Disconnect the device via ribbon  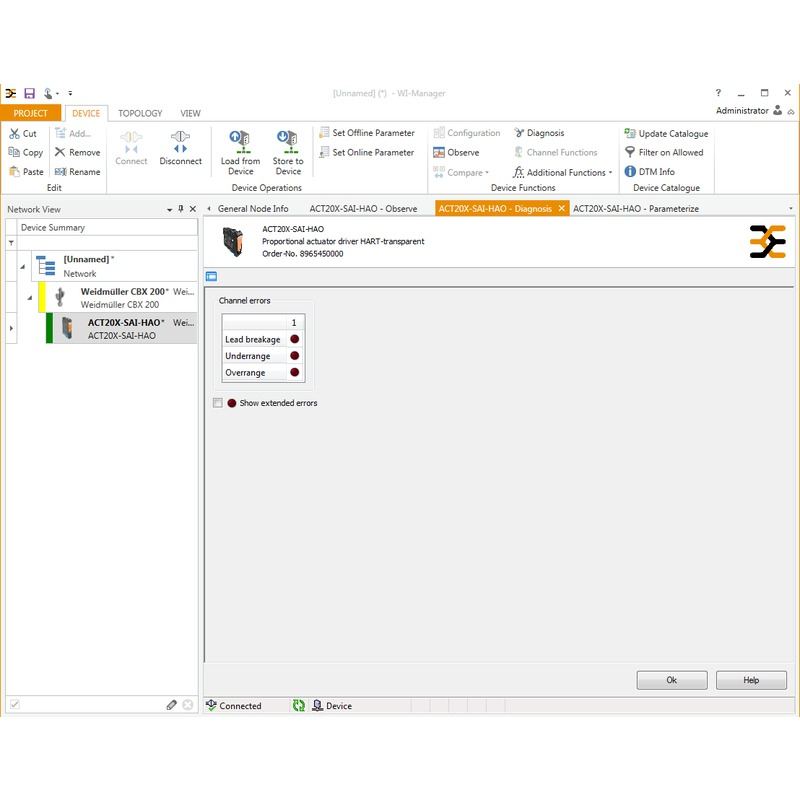click(181, 148)
